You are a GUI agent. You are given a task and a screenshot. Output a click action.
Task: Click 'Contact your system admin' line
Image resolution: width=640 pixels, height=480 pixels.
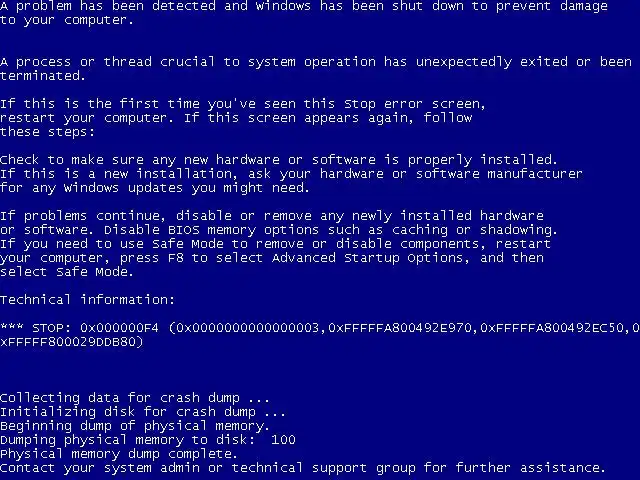302,468
